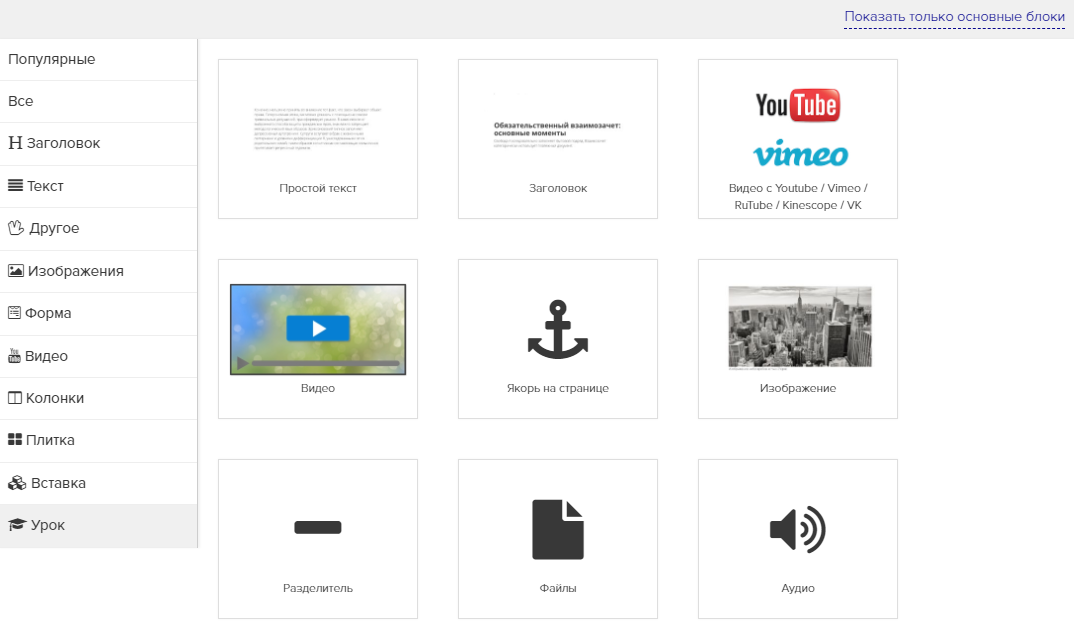
Task: Click the anchor icon block
Action: 557,329
